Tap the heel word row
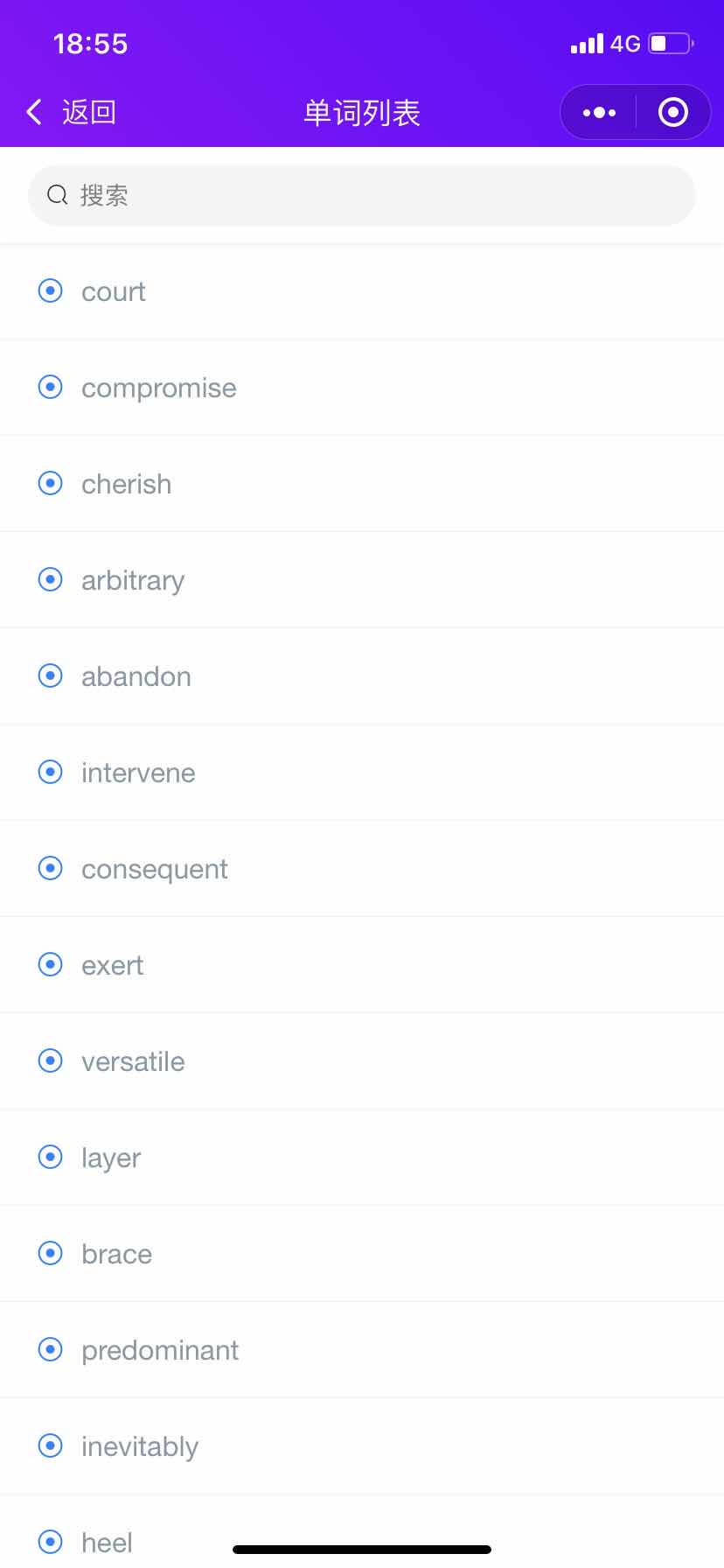The image size is (724, 1568). pos(362,1531)
